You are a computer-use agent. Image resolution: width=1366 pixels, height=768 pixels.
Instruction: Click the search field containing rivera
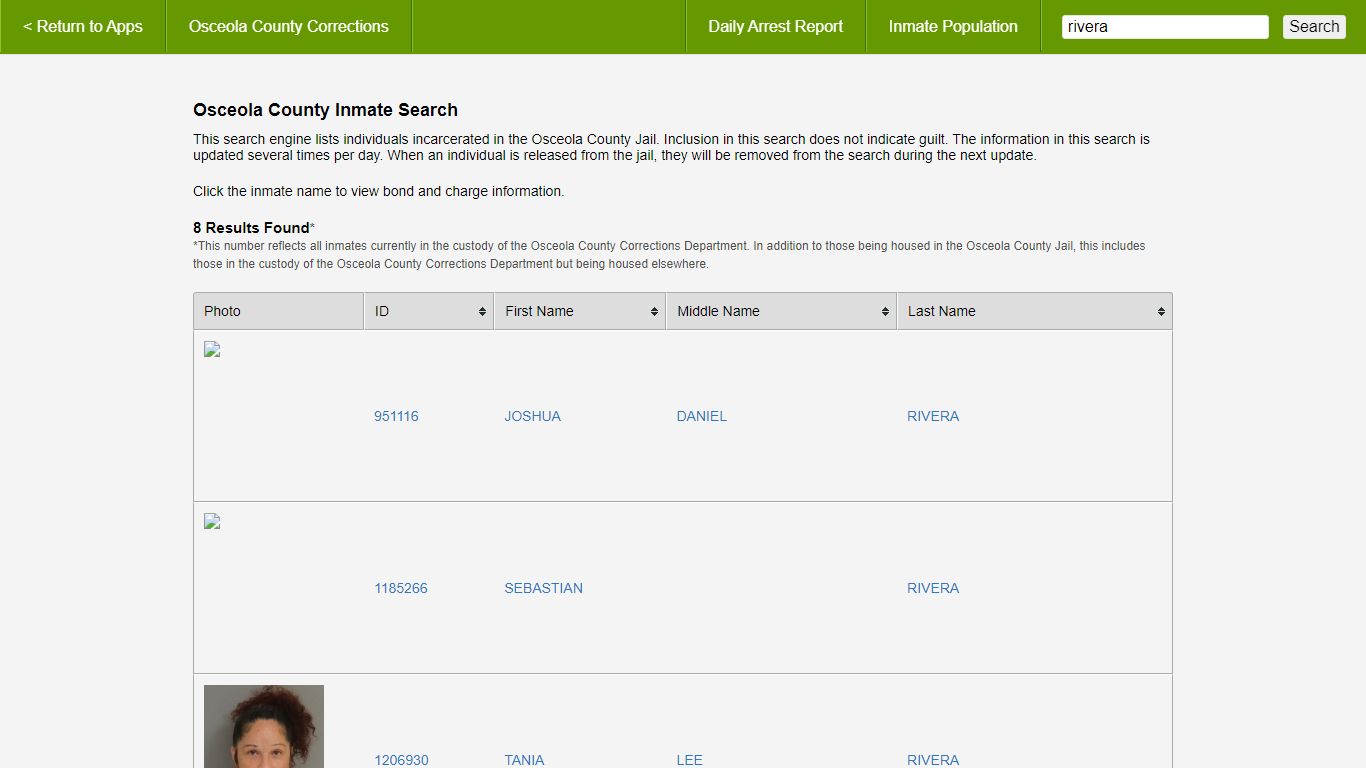[1165, 27]
